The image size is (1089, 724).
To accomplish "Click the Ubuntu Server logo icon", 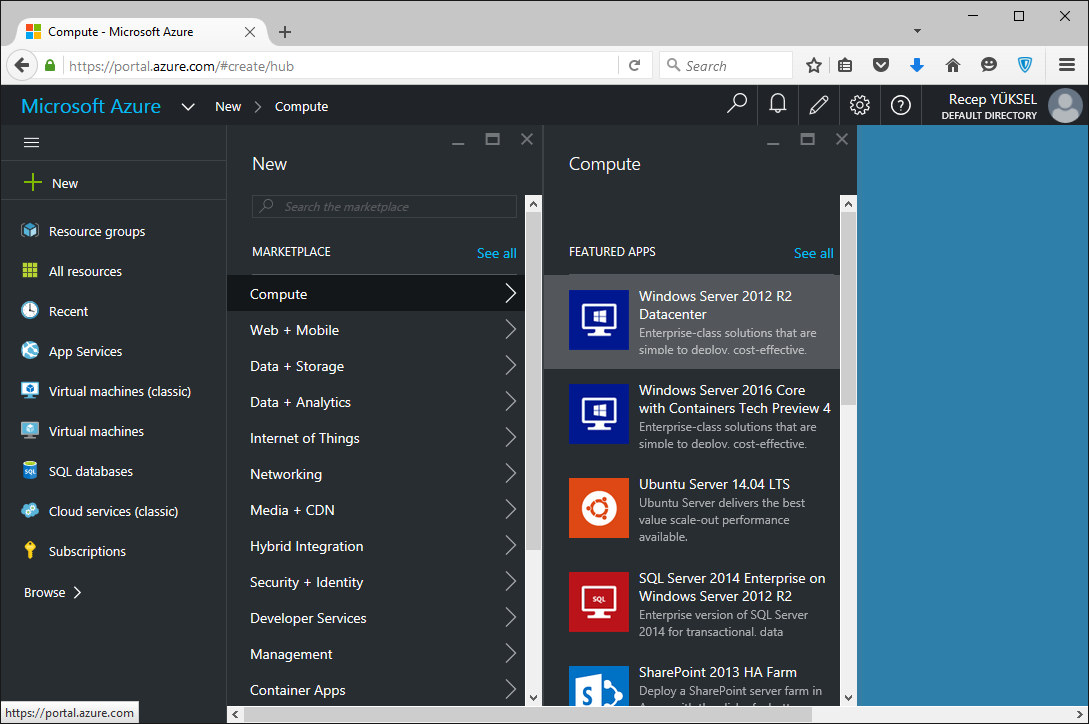I will click(x=599, y=508).
